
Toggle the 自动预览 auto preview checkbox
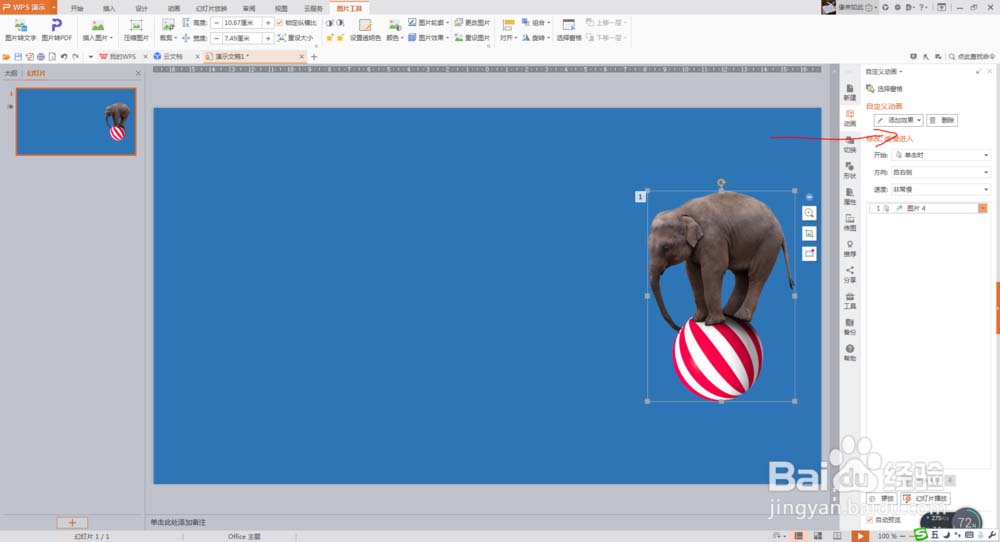point(870,520)
